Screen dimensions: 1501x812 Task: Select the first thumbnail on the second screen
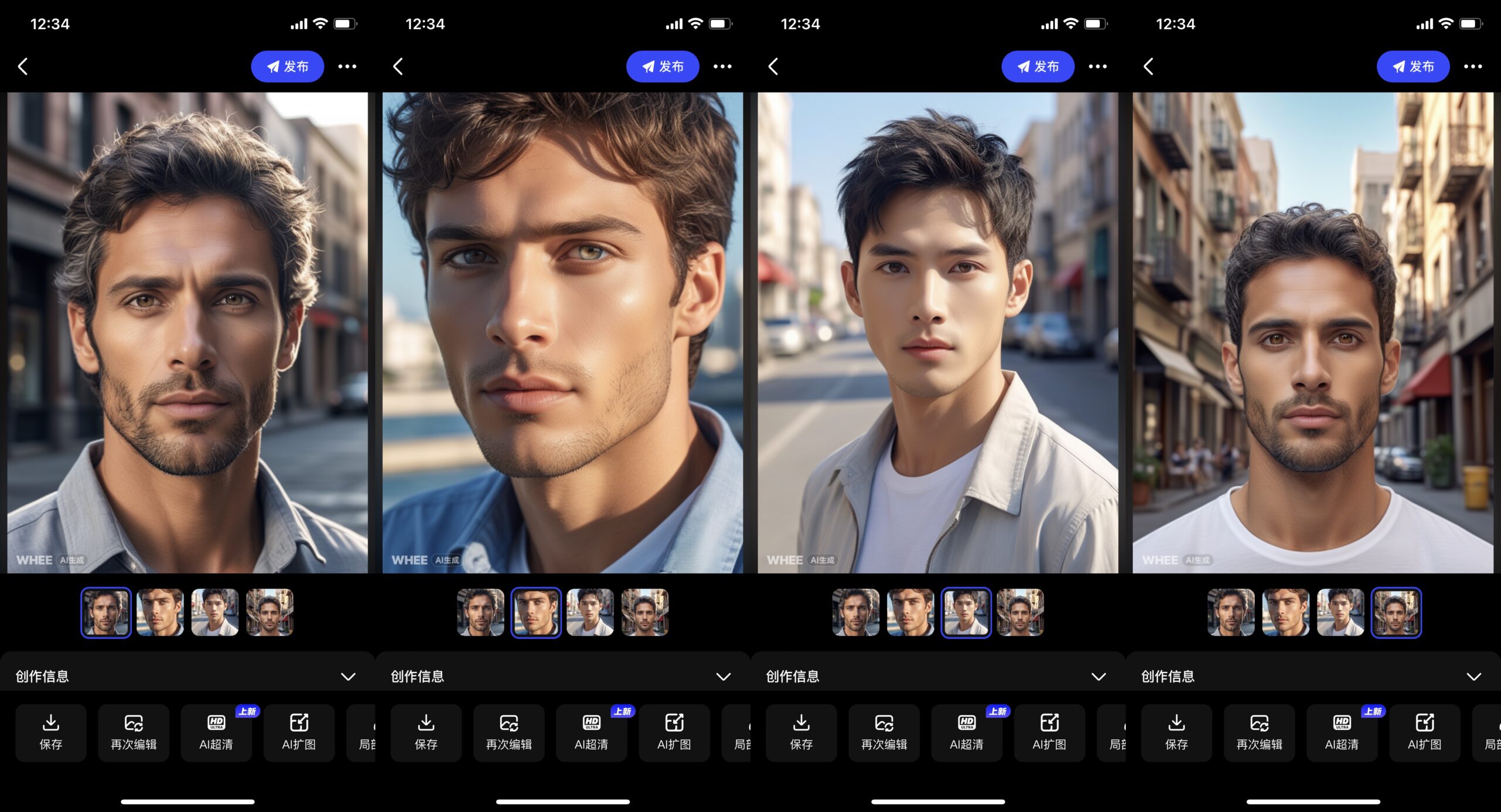[x=481, y=612]
